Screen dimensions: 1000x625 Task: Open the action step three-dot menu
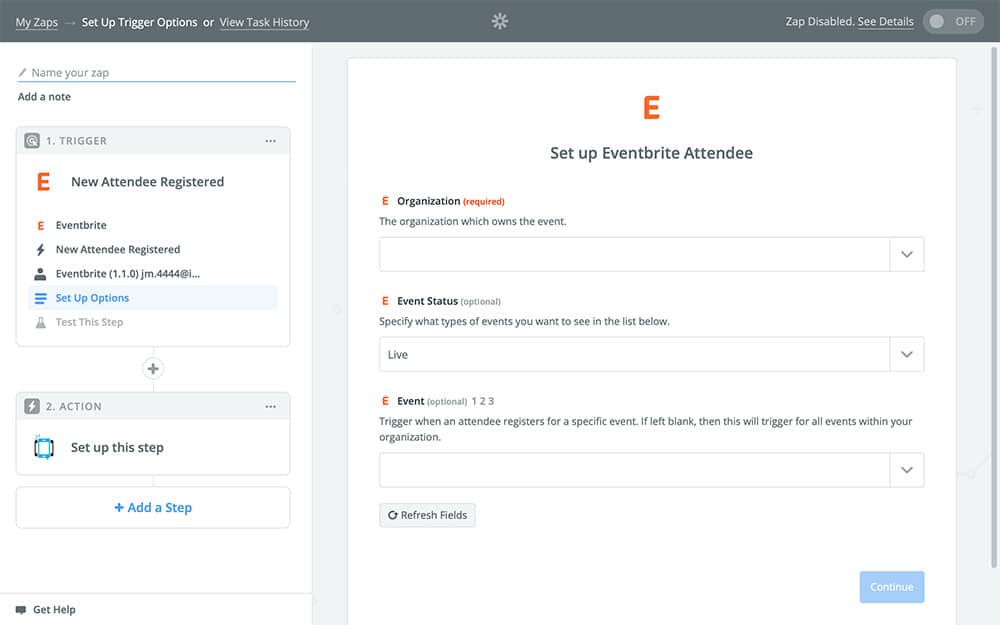click(270, 407)
